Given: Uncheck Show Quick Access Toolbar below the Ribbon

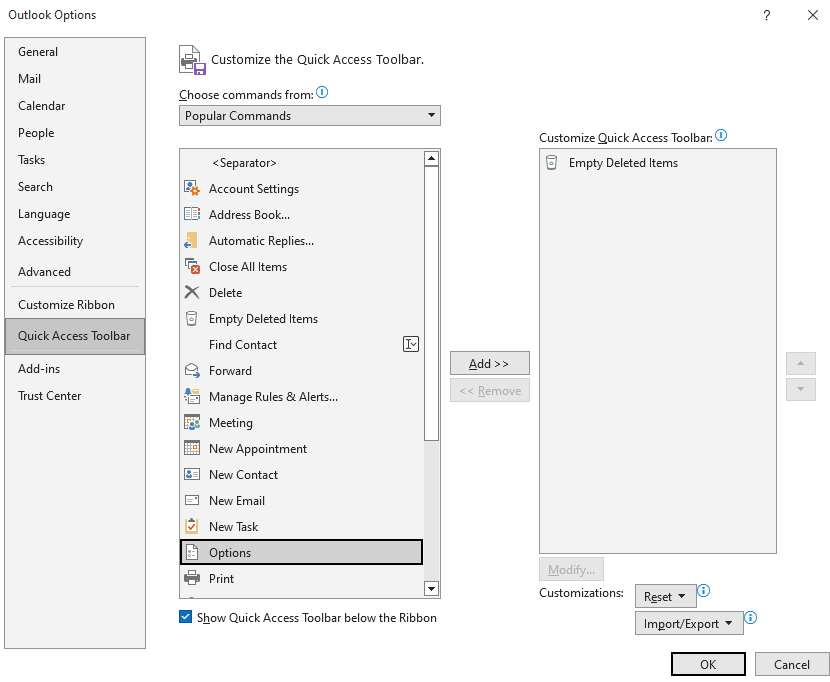Looking at the screenshot, I should pos(185,617).
